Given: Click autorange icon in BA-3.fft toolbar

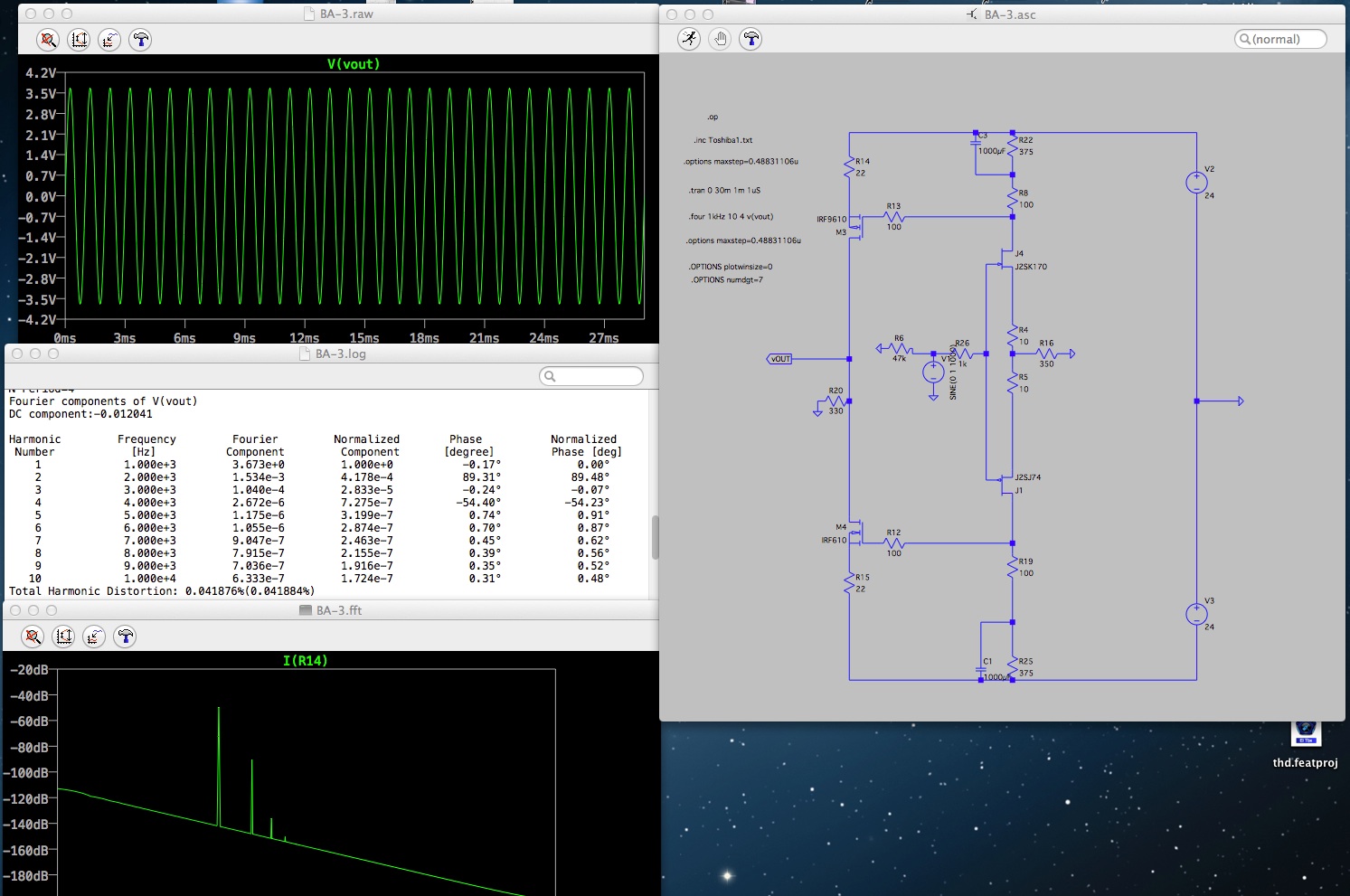Looking at the screenshot, I should [64, 637].
